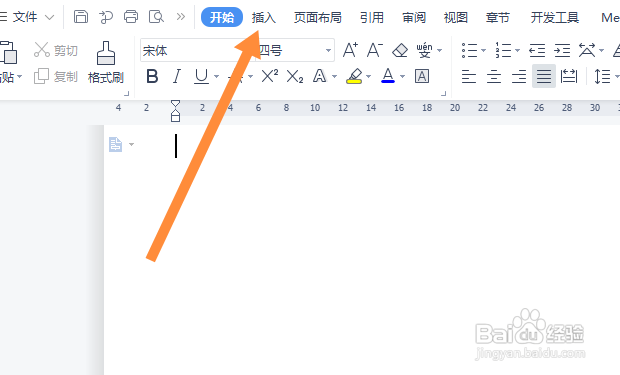Open the 文件 menu
The width and height of the screenshot is (620, 375).
(25, 17)
